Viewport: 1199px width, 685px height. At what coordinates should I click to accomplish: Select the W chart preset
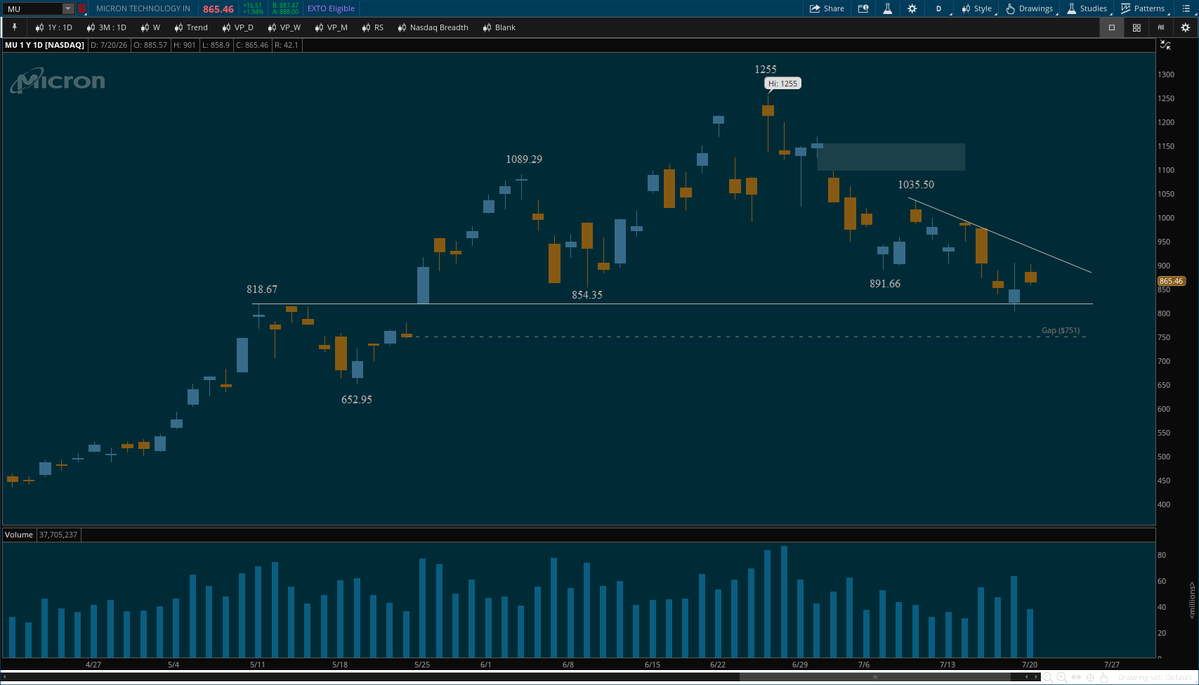(151, 28)
